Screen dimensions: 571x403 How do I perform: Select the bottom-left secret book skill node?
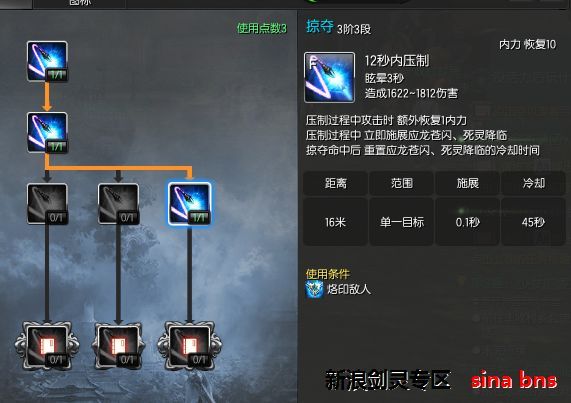[47, 346]
